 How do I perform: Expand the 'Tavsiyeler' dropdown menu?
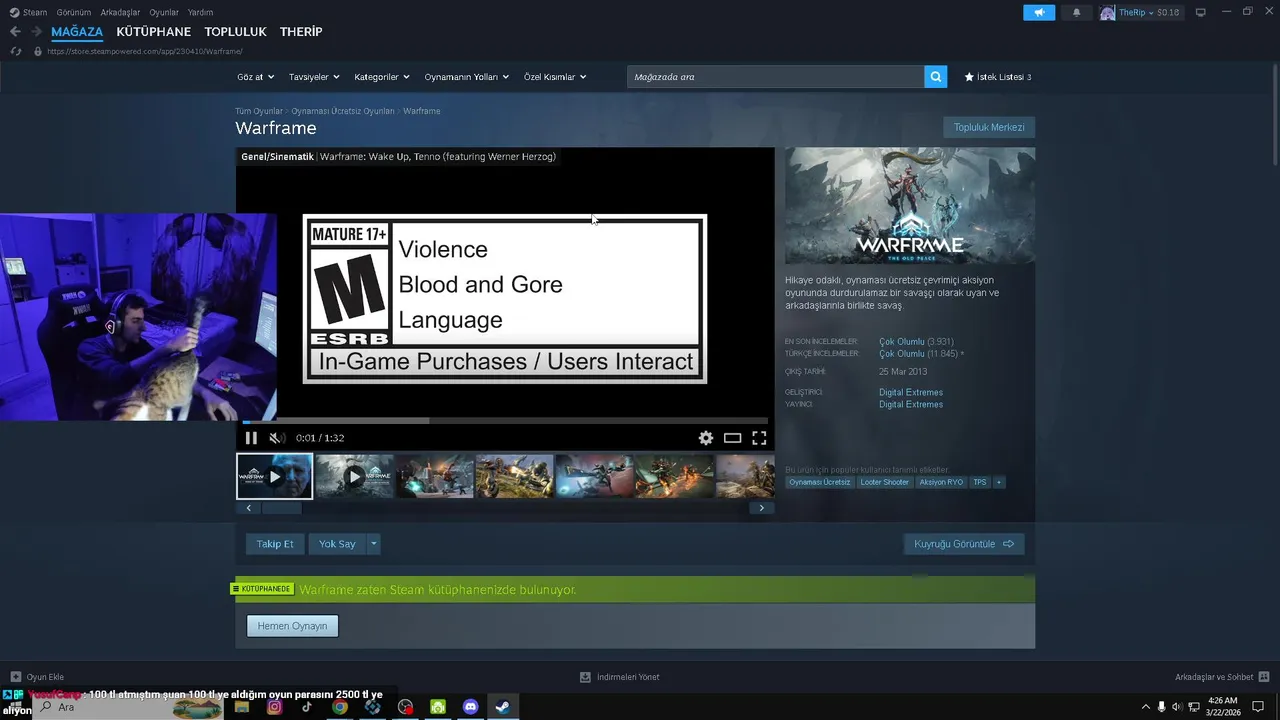(x=314, y=77)
